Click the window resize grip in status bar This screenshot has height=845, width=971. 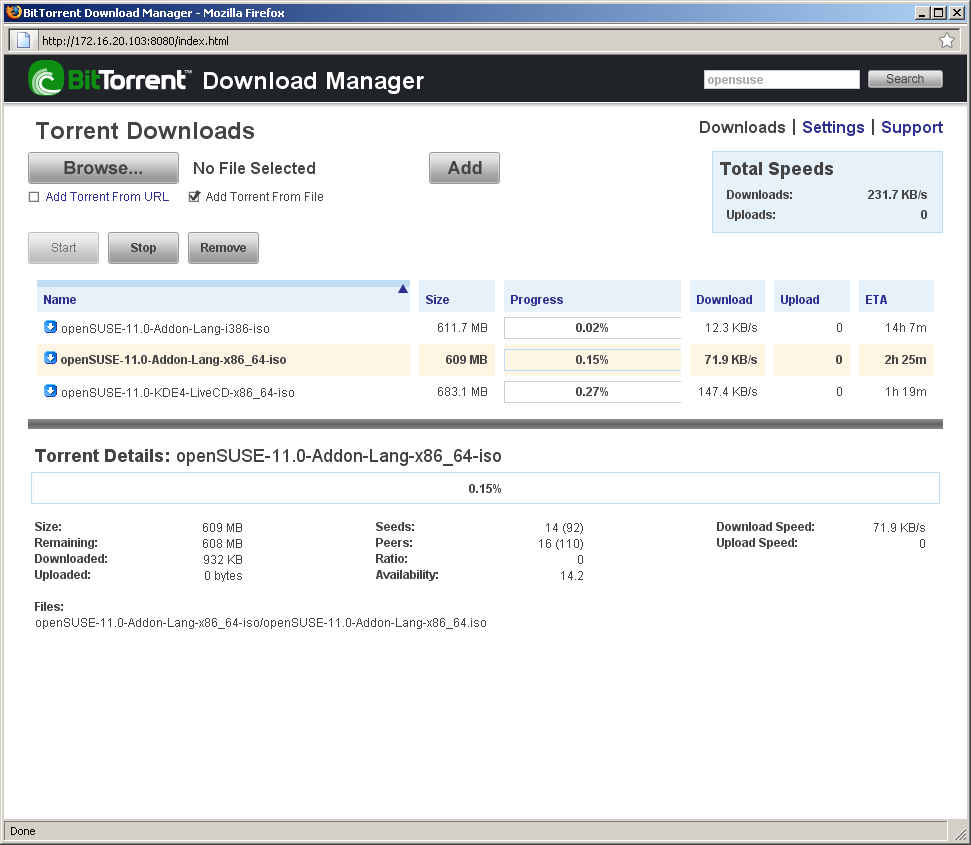pos(959,833)
